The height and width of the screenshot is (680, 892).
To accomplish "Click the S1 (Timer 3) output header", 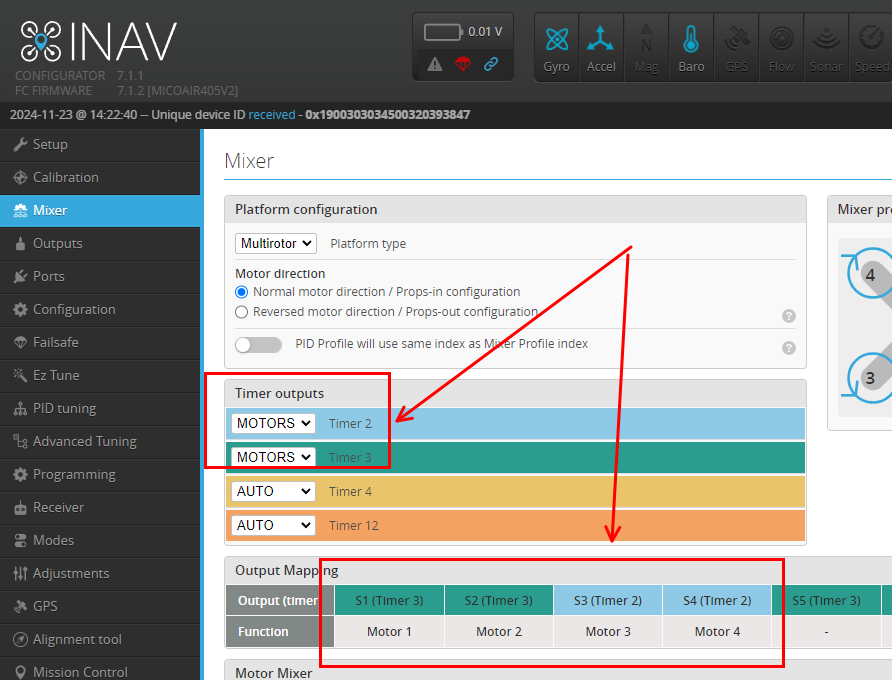I will tap(390, 600).
